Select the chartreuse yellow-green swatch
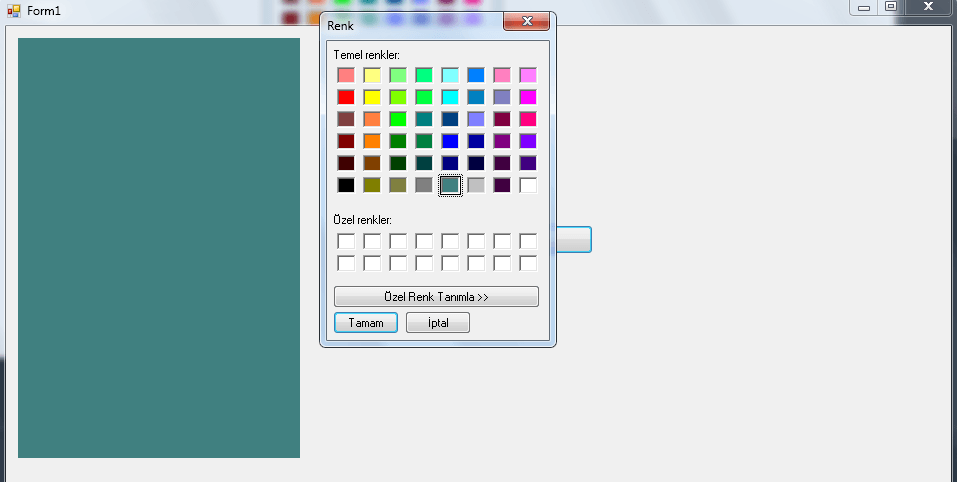The width and height of the screenshot is (957, 482). (398, 97)
